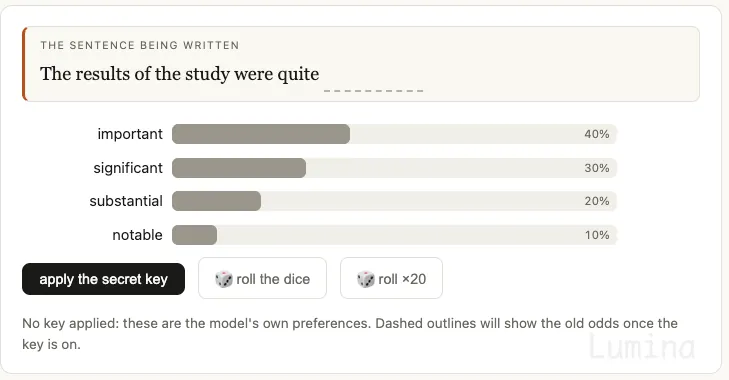Click the filled portion of the notable bar

coord(194,235)
